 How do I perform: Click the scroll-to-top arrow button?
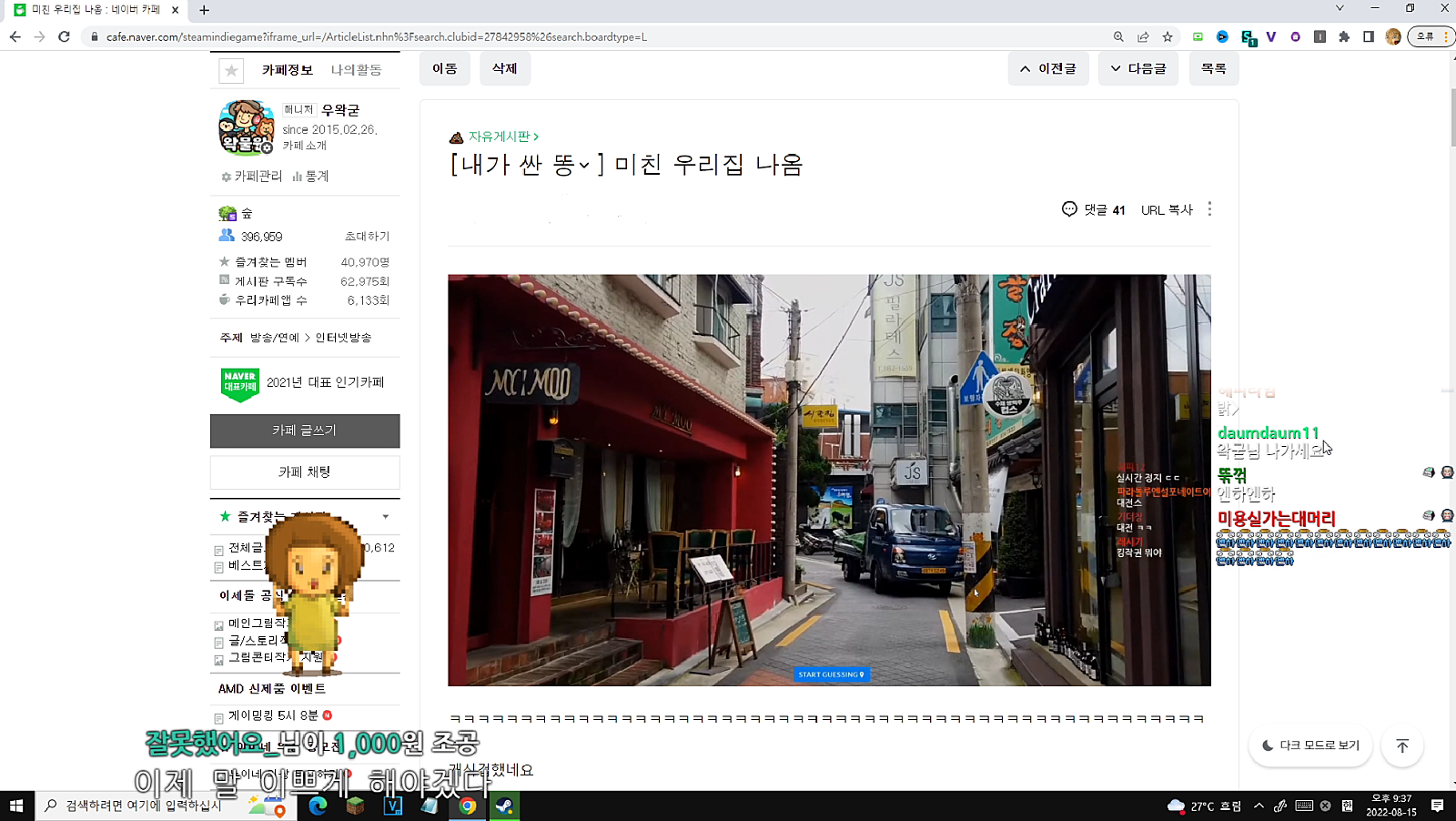(x=1402, y=745)
